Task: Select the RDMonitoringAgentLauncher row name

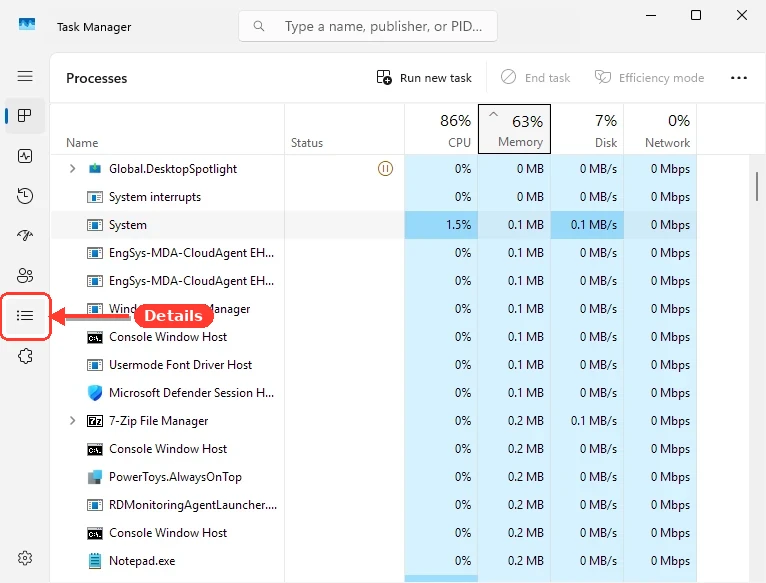Action: 193,505
